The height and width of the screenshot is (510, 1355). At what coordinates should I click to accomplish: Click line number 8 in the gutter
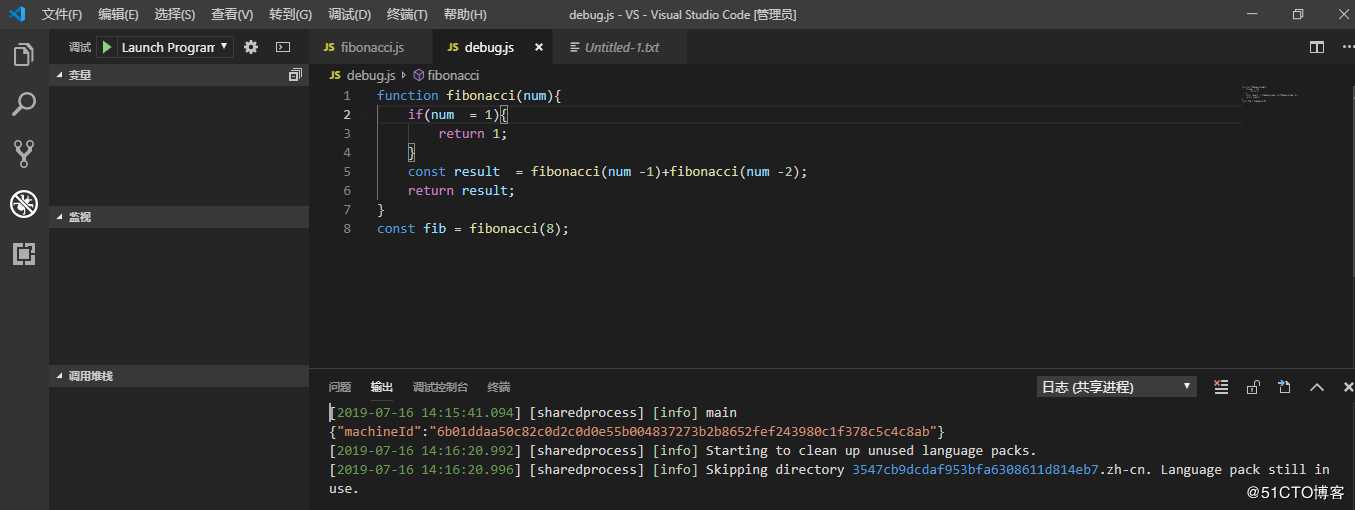[347, 228]
